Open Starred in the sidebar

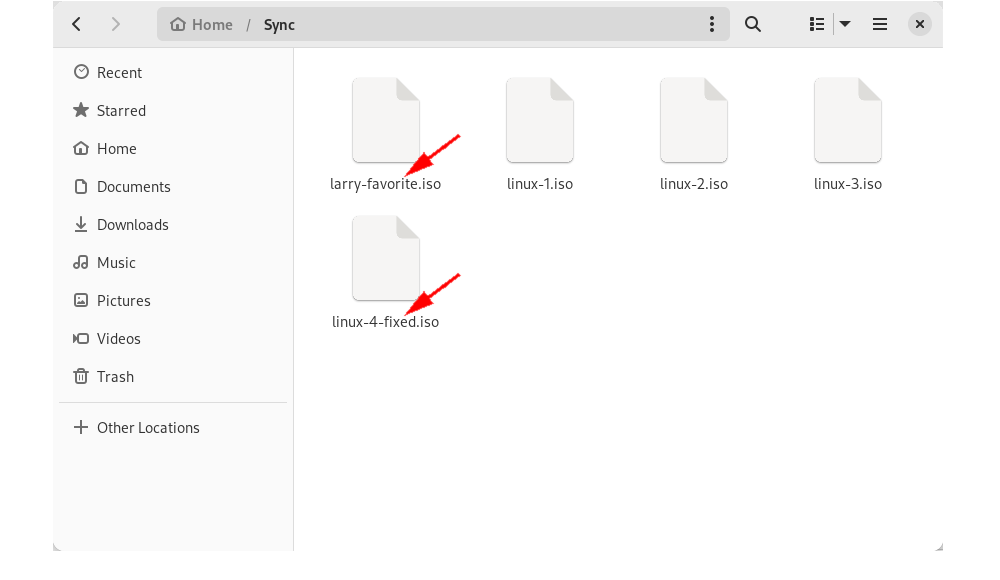[x=121, y=111]
